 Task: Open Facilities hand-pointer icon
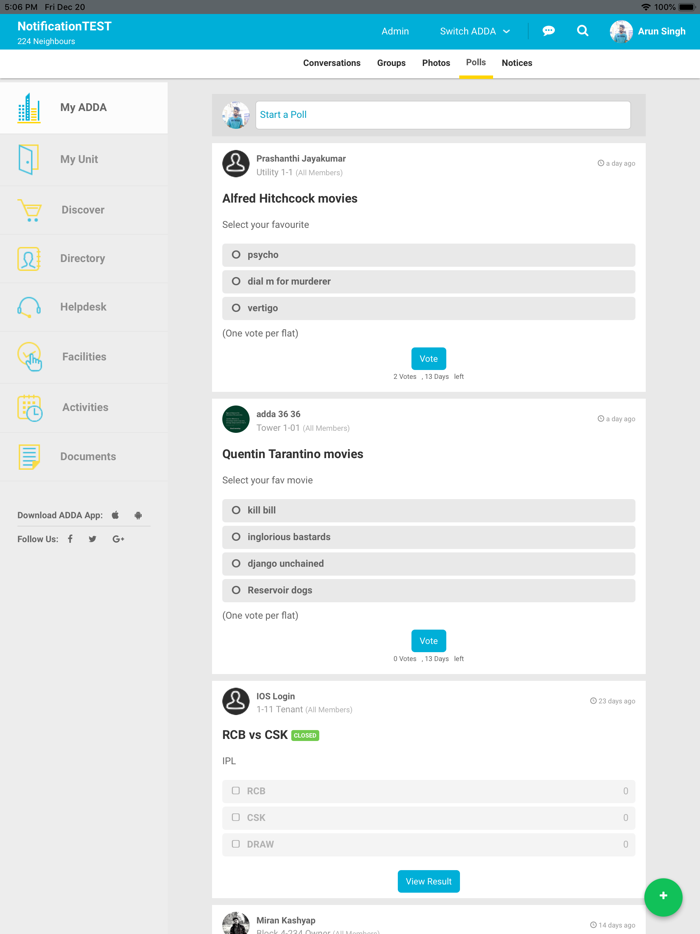30,356
